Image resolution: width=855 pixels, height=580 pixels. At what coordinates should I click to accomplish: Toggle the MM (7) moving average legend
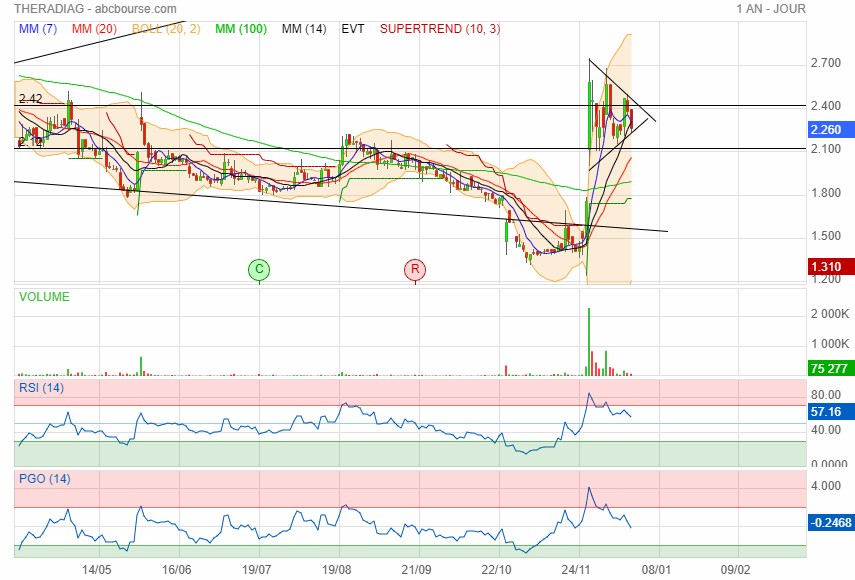point(39,29)
